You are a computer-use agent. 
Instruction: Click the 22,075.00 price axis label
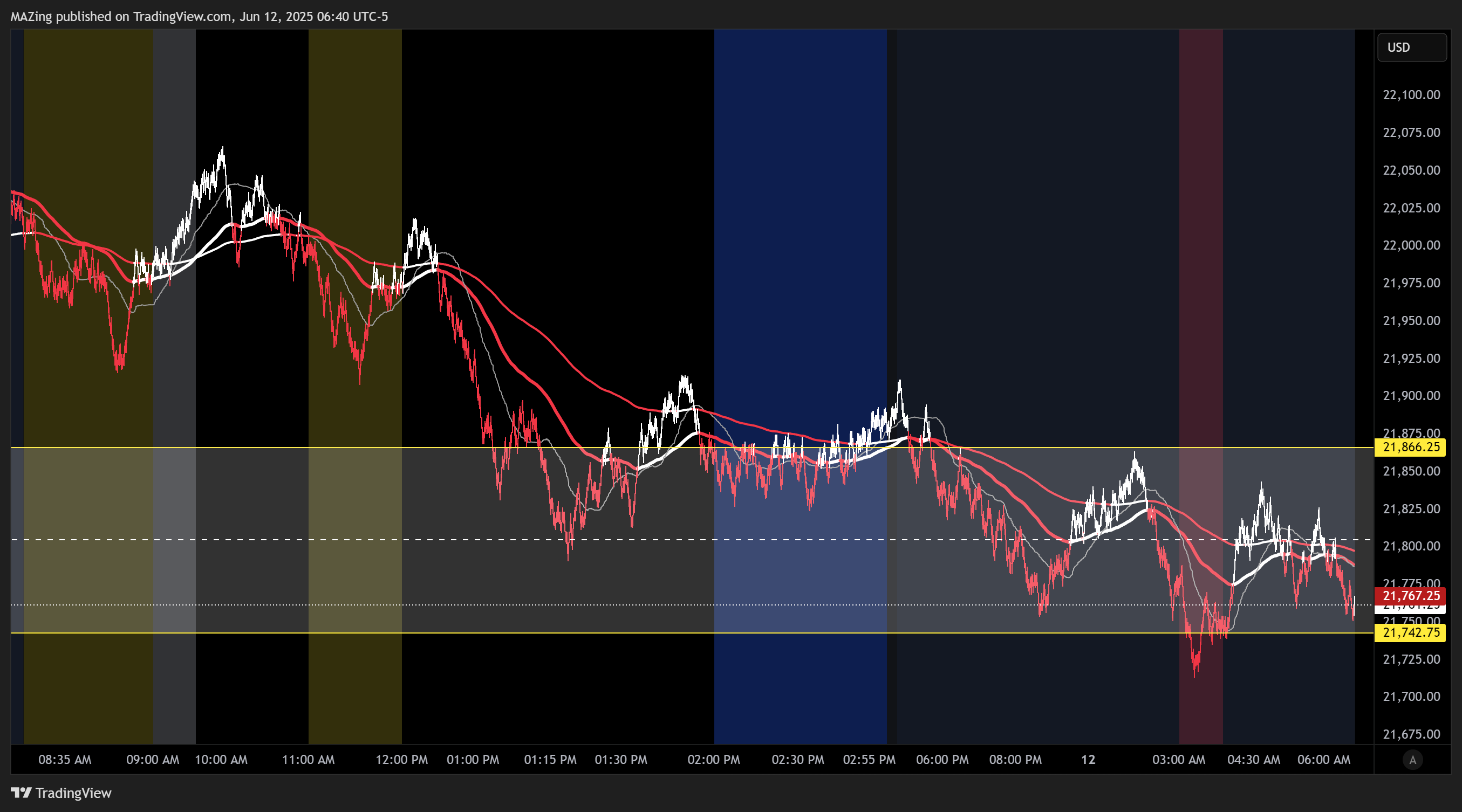click(x=1411, y=132)
